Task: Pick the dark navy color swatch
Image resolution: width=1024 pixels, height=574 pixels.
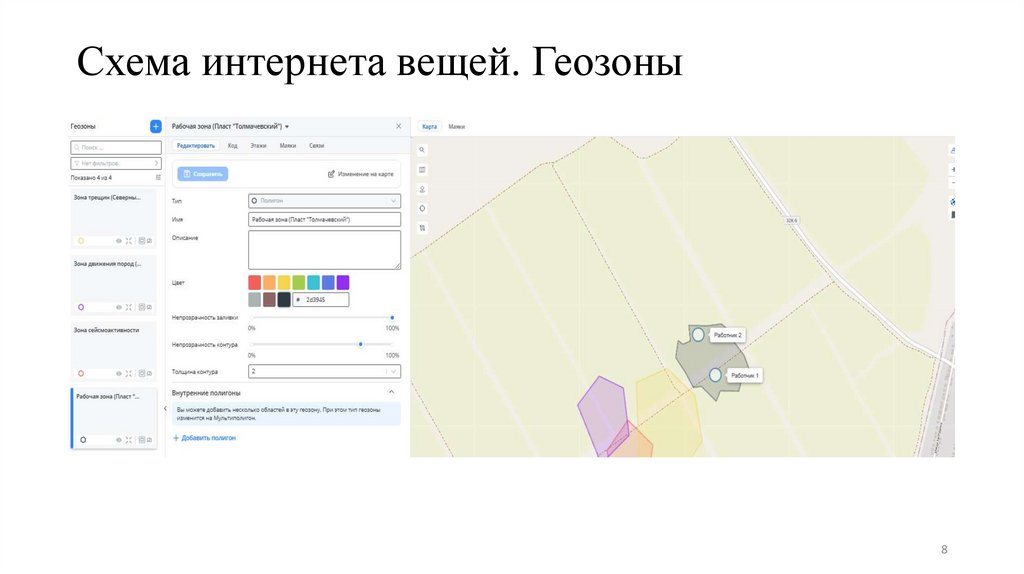Action: pyautogui.click(x=284, y=300)
